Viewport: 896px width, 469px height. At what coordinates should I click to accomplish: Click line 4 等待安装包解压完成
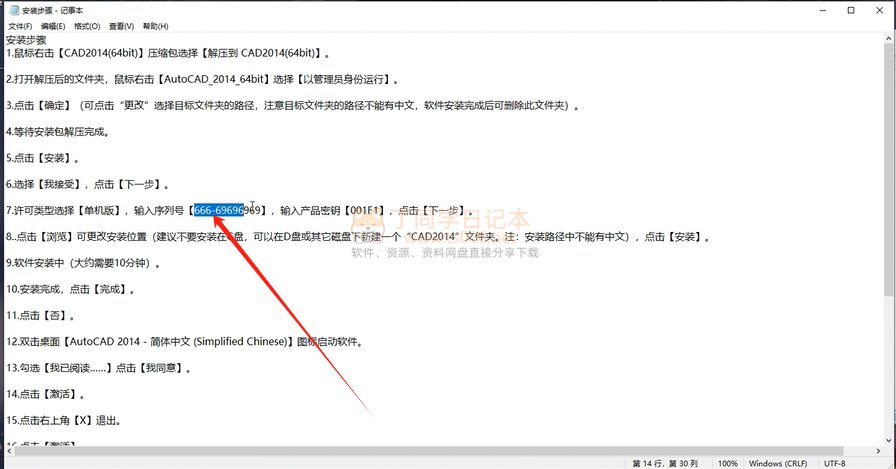click(x=58, y=132)
